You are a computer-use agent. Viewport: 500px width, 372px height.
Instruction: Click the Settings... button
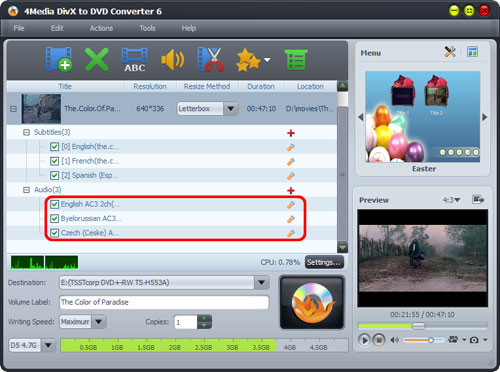tap(324, 262)
